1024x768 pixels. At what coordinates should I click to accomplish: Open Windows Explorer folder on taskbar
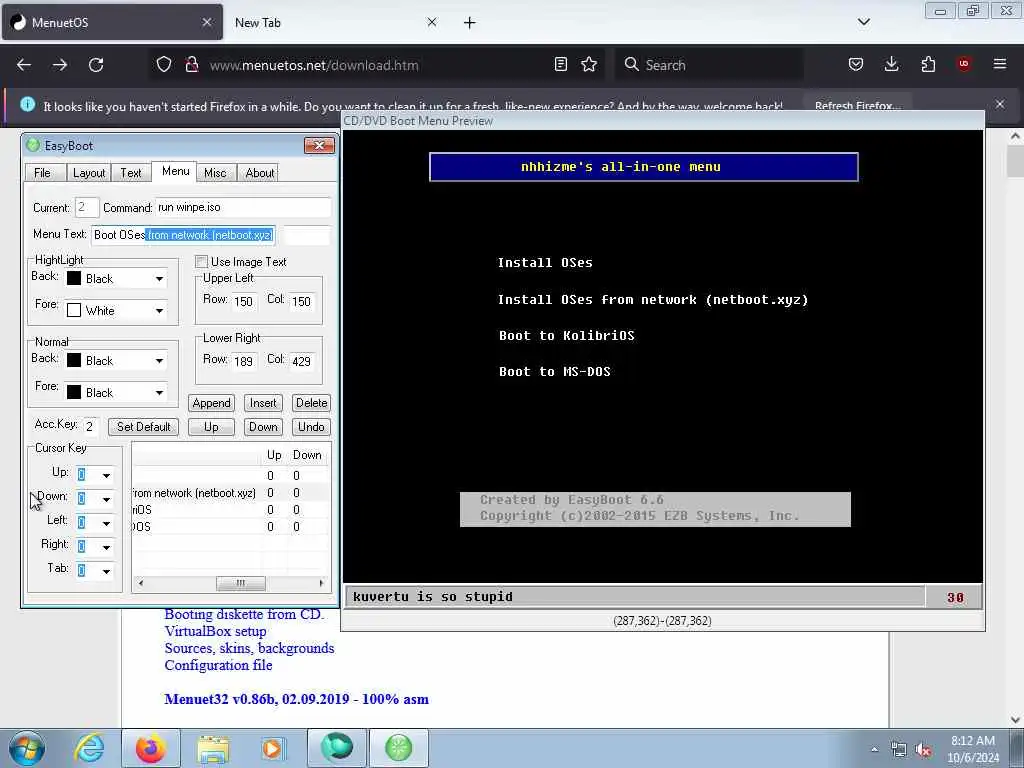tap(213, 748)
